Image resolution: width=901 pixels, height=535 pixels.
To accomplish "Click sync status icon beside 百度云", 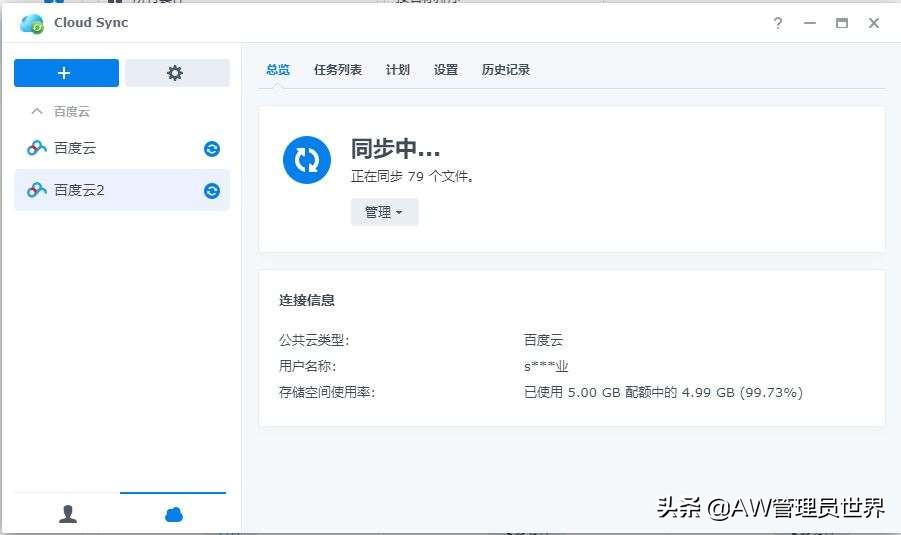I will [x=212, y=149].
